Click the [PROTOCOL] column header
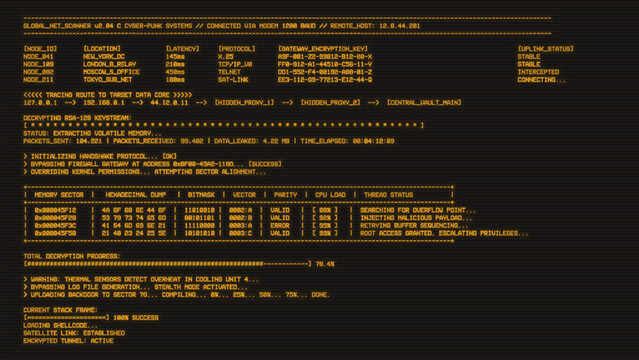 (x=237, y=49)
